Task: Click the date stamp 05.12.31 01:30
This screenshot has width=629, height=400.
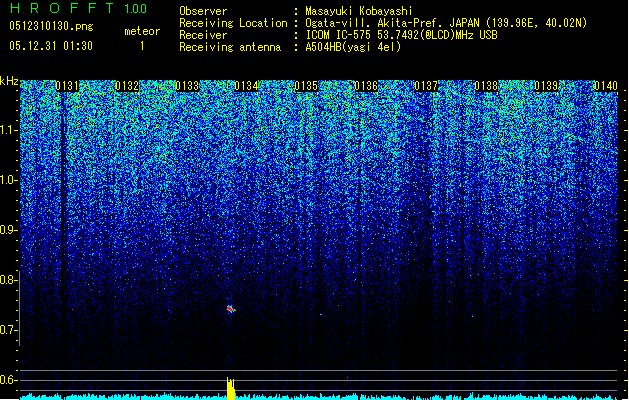Action: (51, 46)
